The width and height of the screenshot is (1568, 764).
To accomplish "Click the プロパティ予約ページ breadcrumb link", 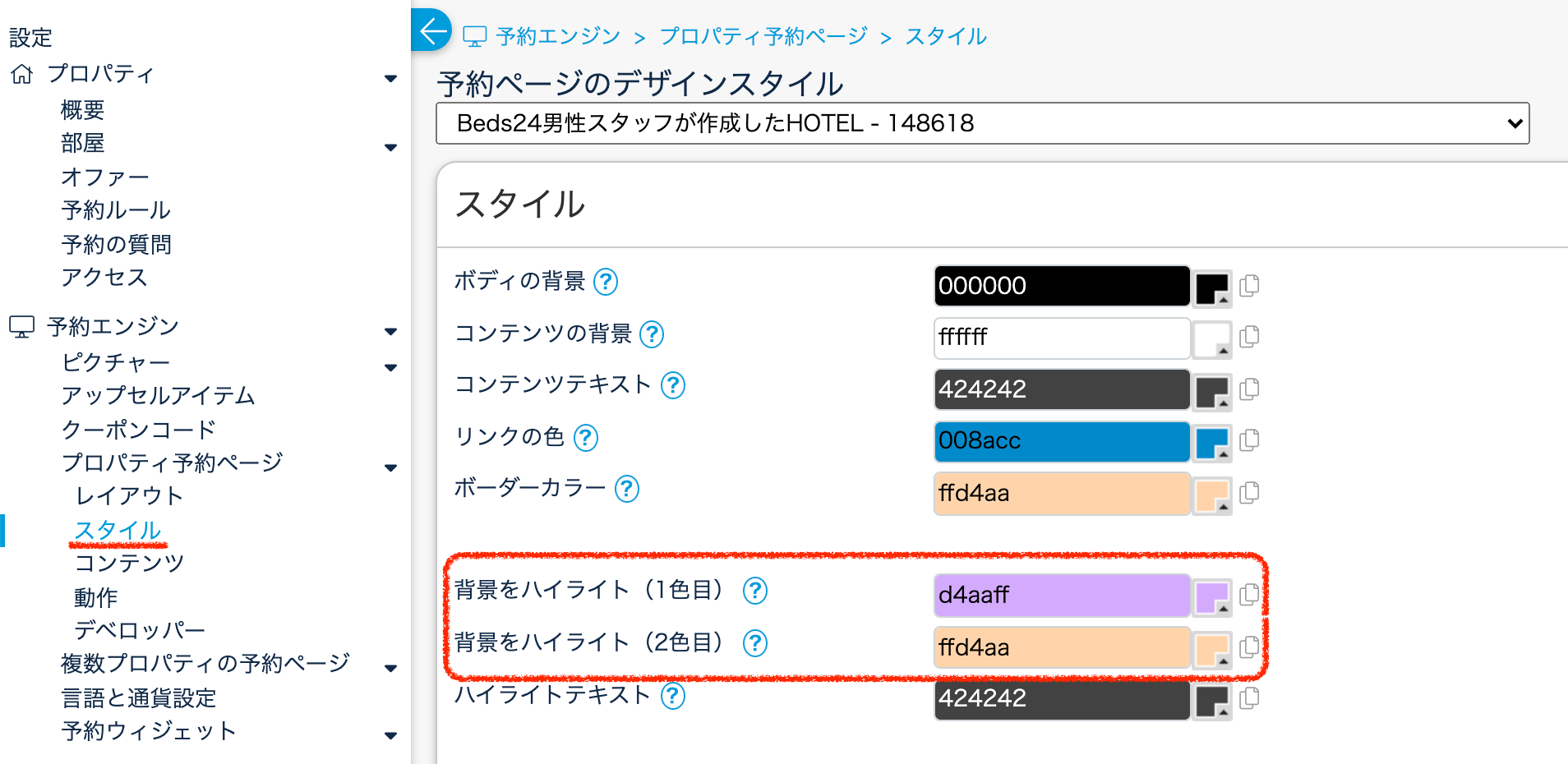I will [x=763, y=36].
